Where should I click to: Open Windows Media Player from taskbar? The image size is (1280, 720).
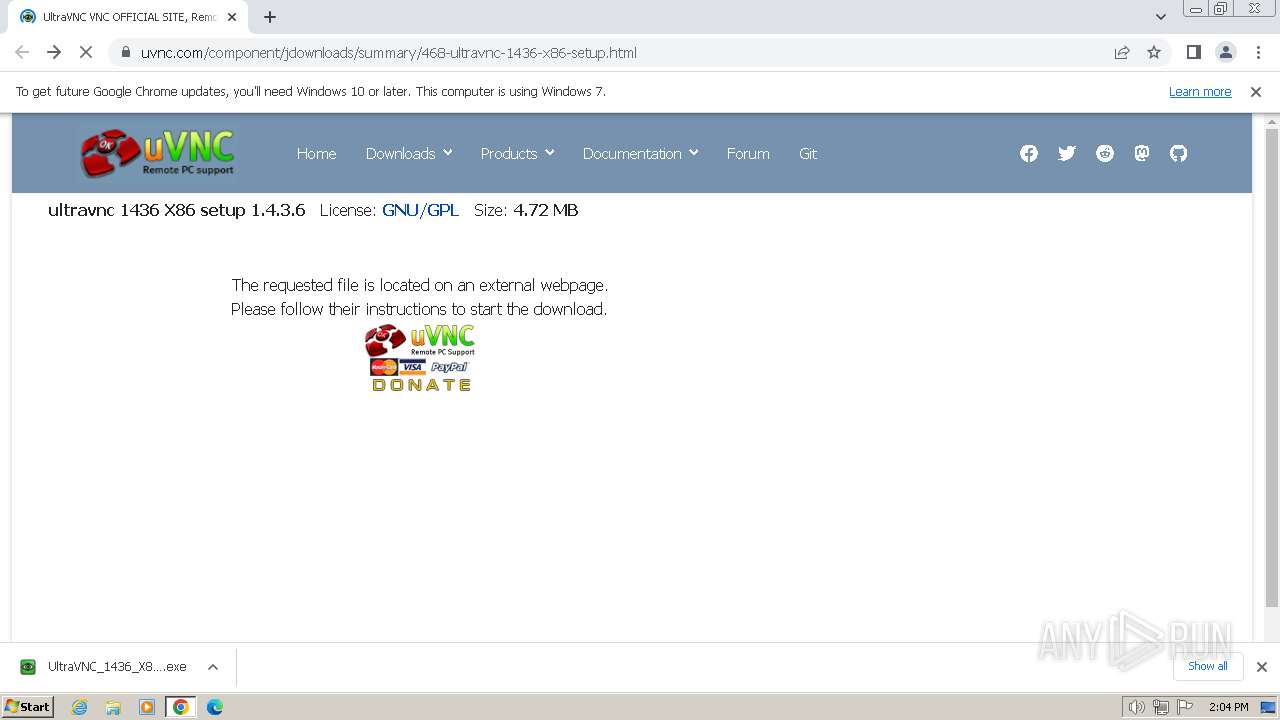pos(147,707)
